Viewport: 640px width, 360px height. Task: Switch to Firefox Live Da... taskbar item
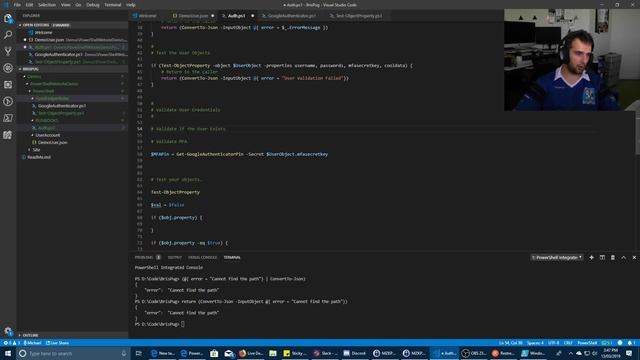coord(251,353)
